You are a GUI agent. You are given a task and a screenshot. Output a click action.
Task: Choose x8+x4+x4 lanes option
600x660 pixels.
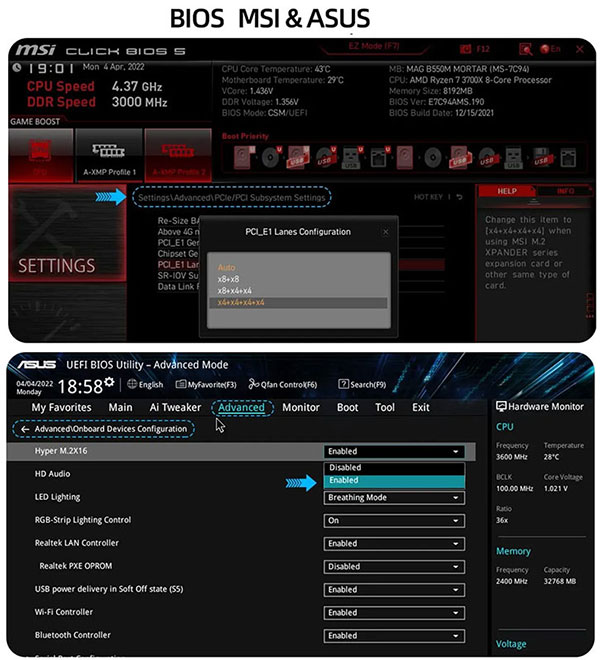(x=235, y=291)
